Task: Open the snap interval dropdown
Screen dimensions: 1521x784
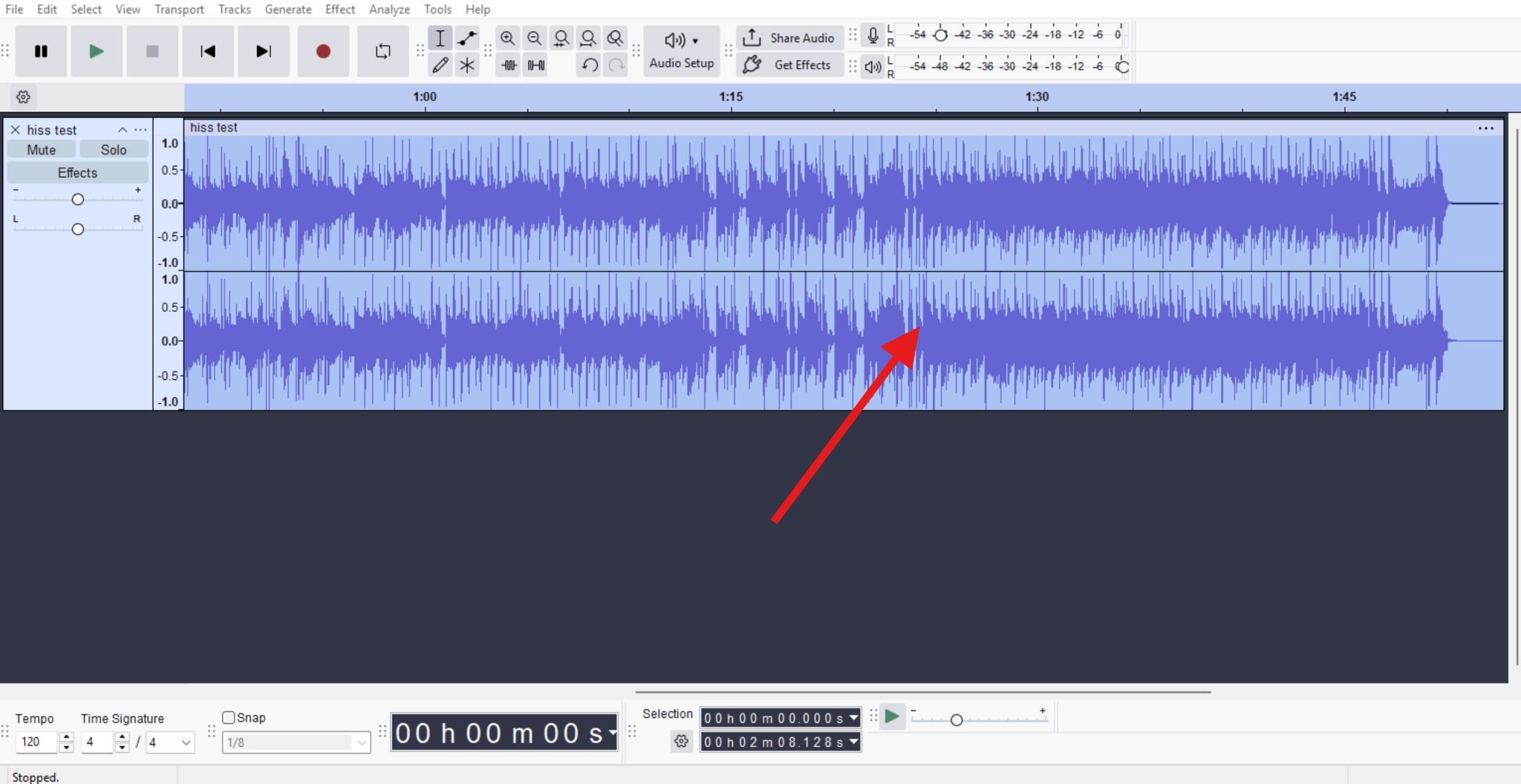Action: point(360,742)
